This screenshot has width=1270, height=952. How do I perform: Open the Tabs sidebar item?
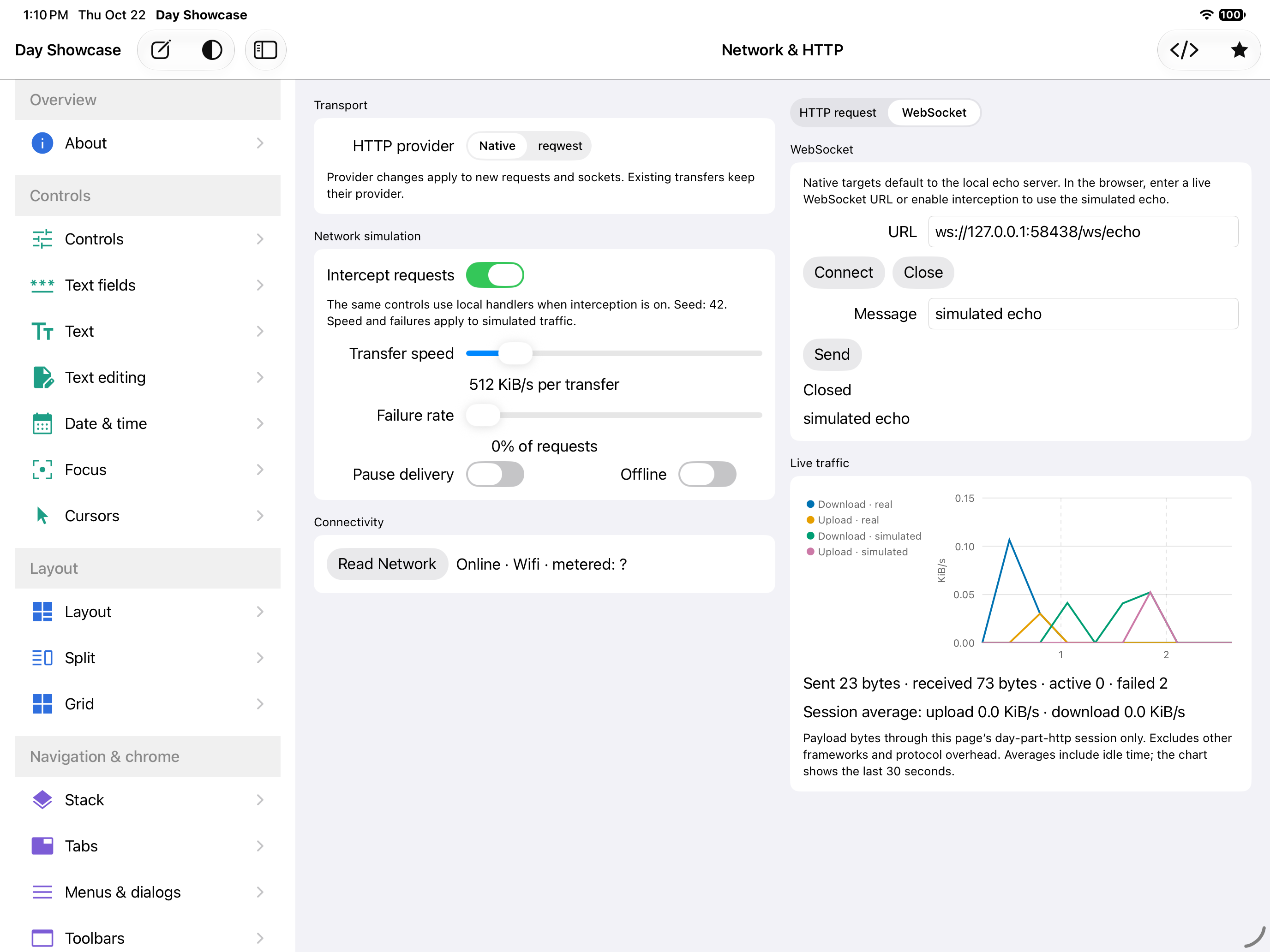click(x=148, y=846)
